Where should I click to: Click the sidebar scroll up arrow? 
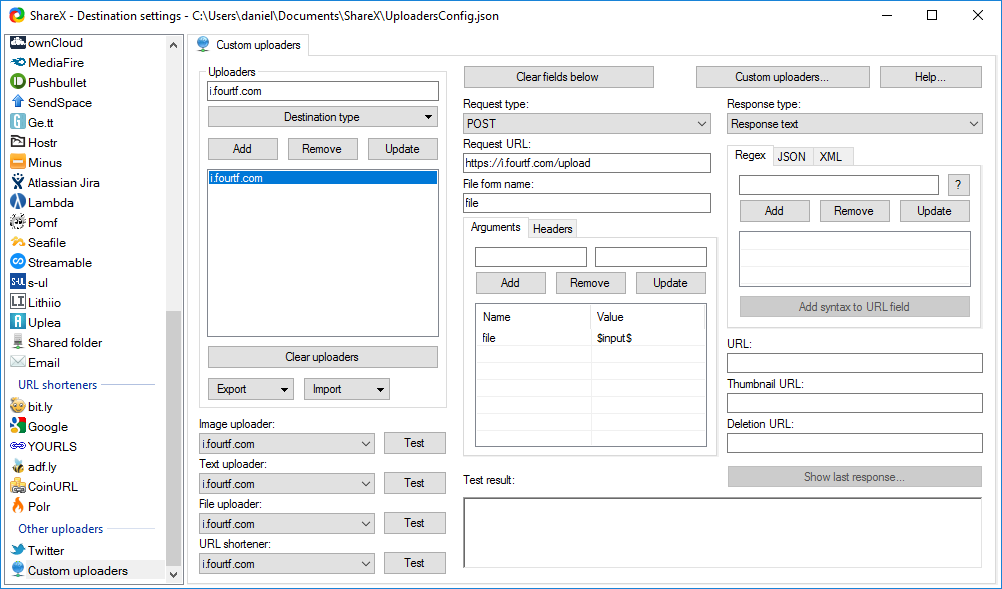[173, 45]
